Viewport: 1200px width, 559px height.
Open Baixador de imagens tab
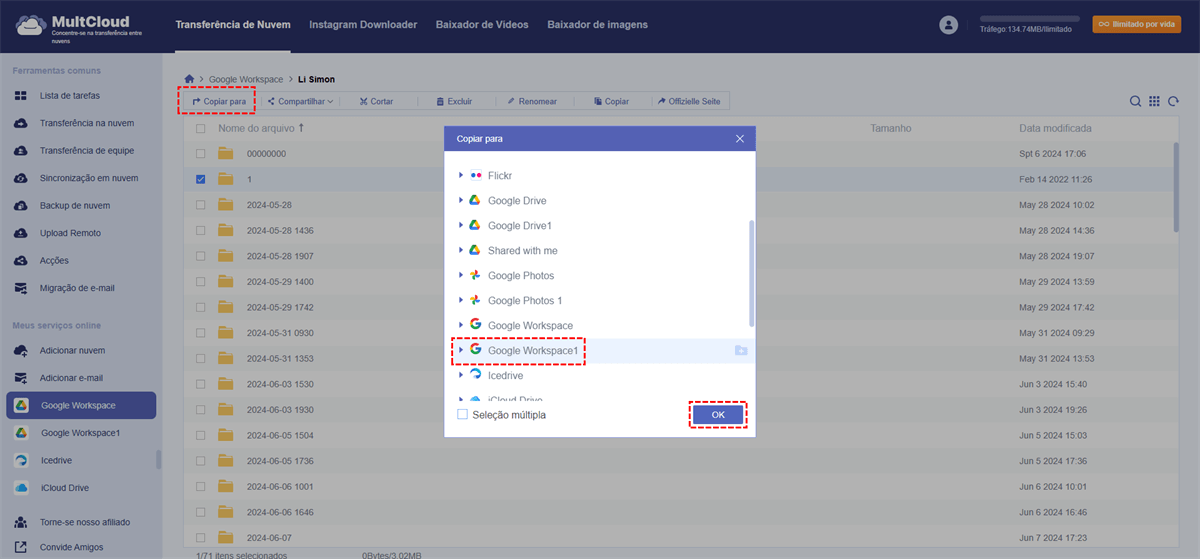597,24
